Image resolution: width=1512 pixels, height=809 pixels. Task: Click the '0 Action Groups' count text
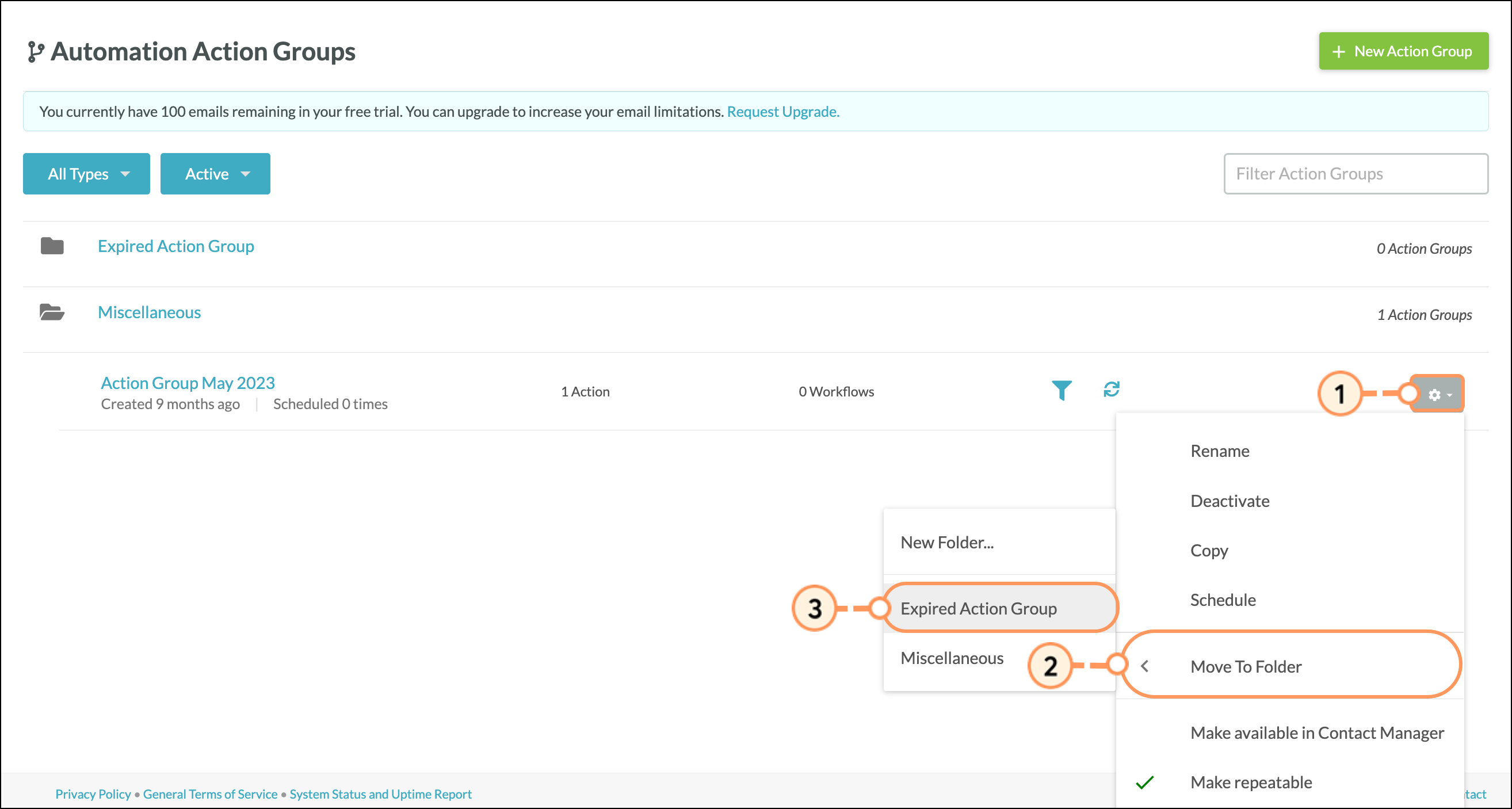[x=1424, y=249]
